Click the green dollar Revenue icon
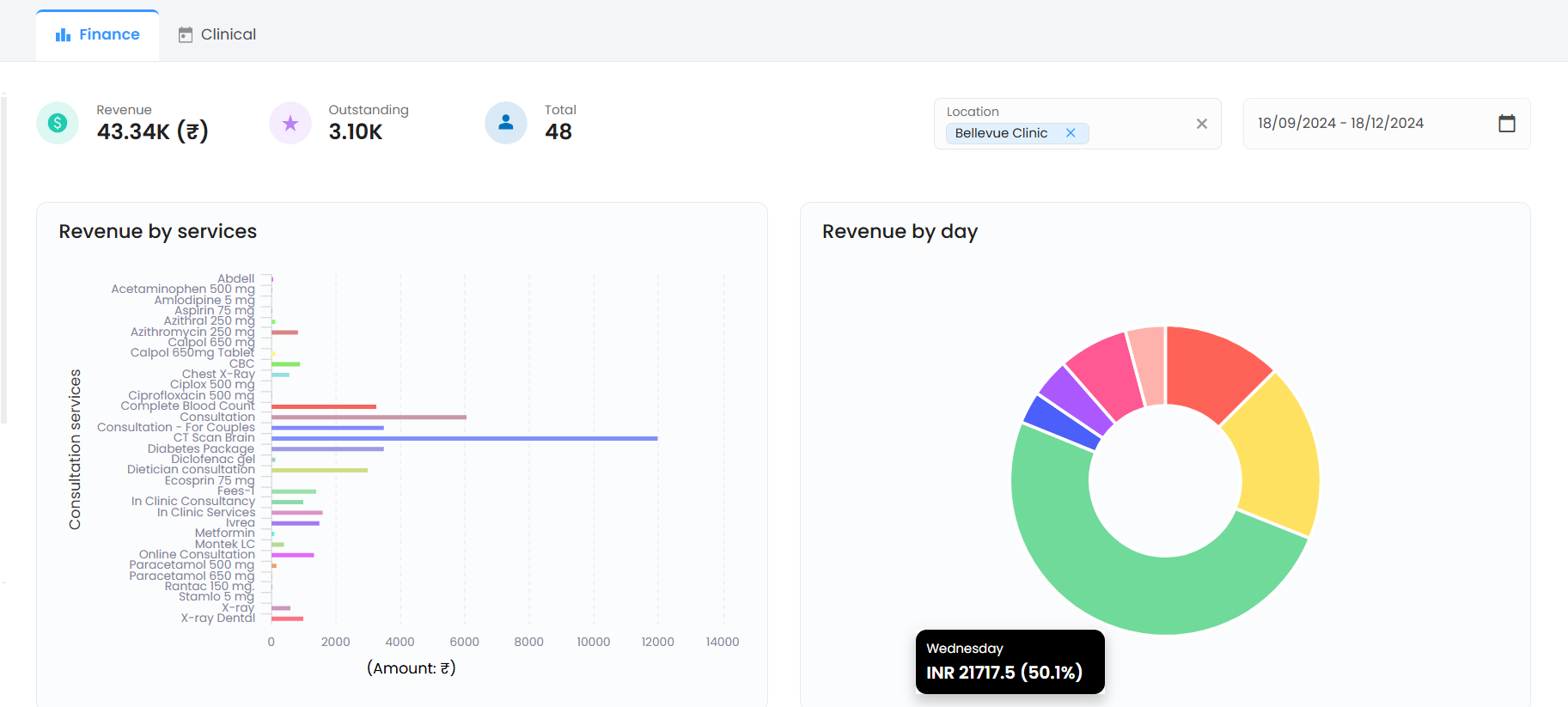Viewport: 1568px width, 707px height. click(x=58, y=123)
